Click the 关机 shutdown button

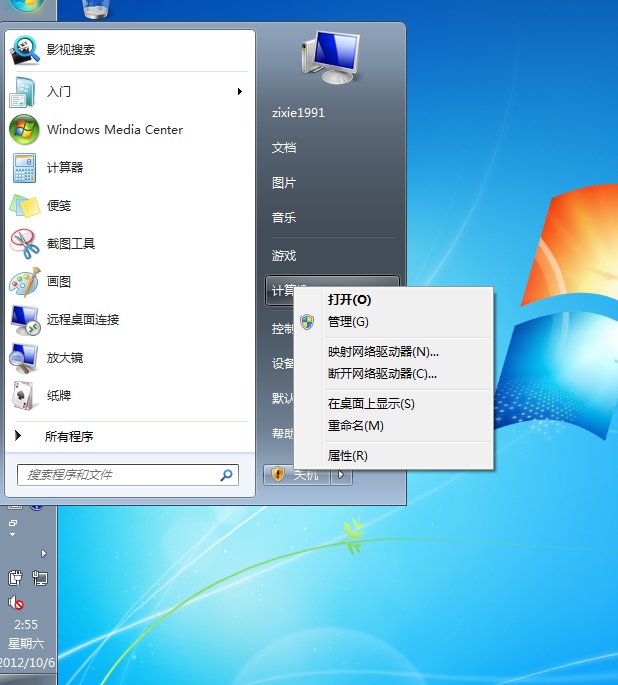(x=297, y=474)
